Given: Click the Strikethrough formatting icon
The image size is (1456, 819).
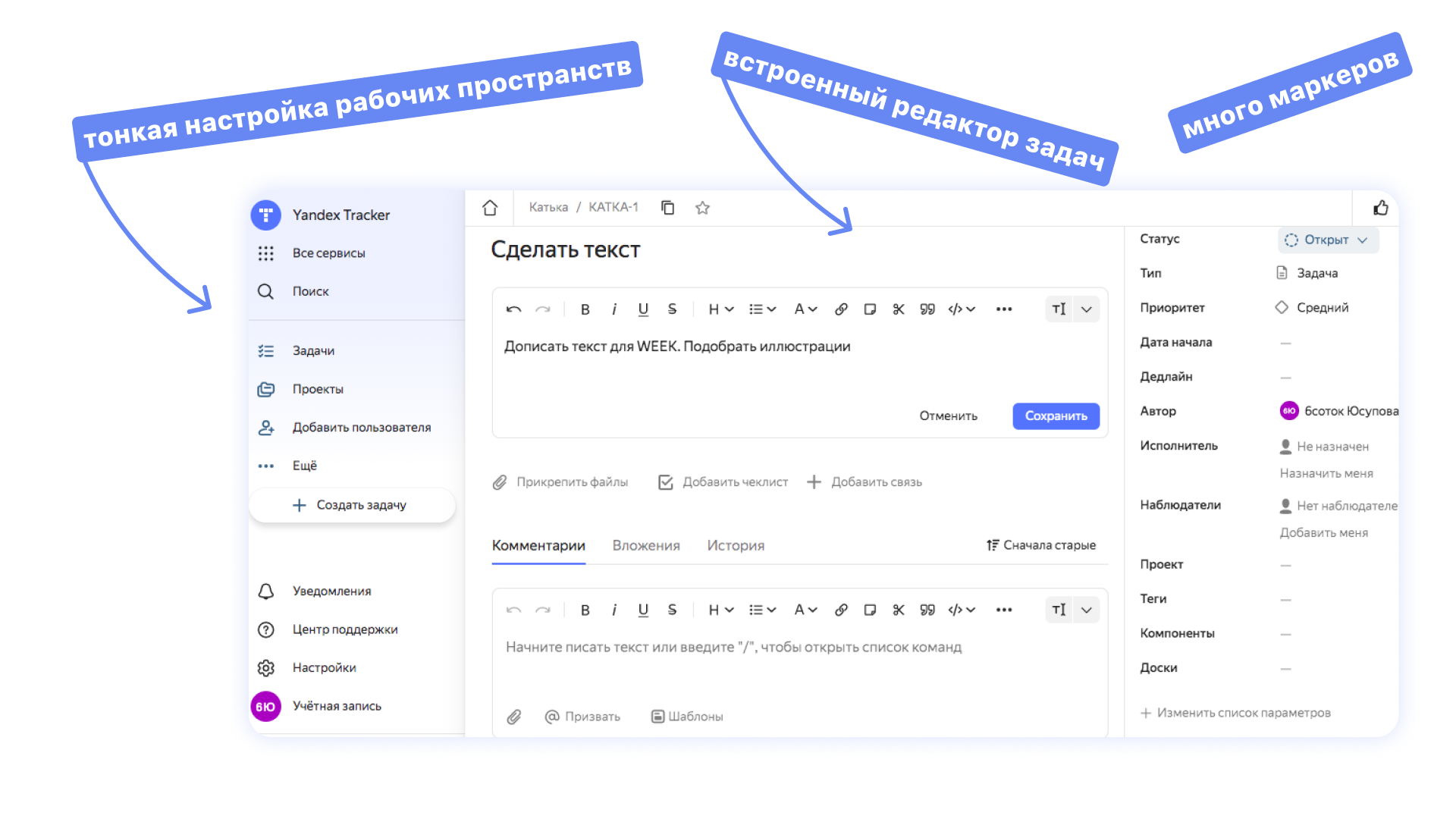Looking at the screenshot, I should tap(670, 308).
